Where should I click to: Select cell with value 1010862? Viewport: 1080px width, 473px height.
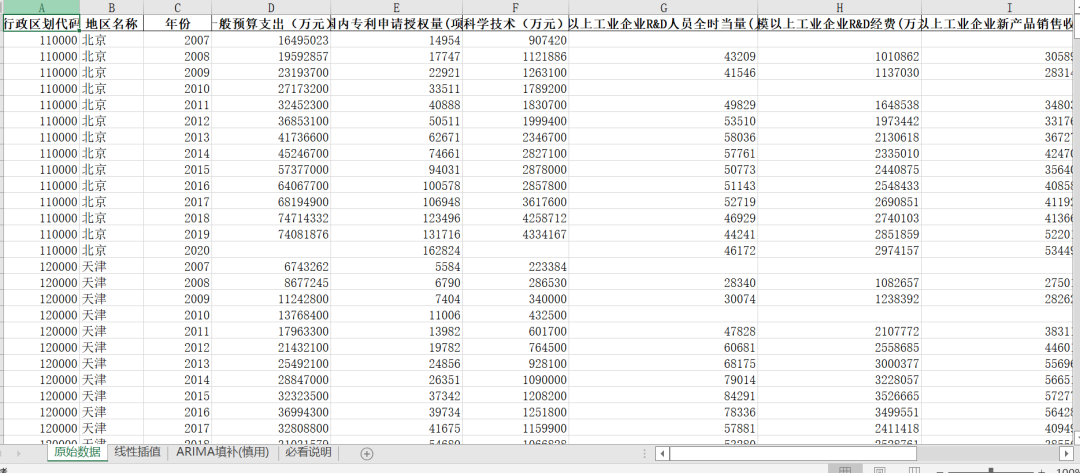click(840, 56)
